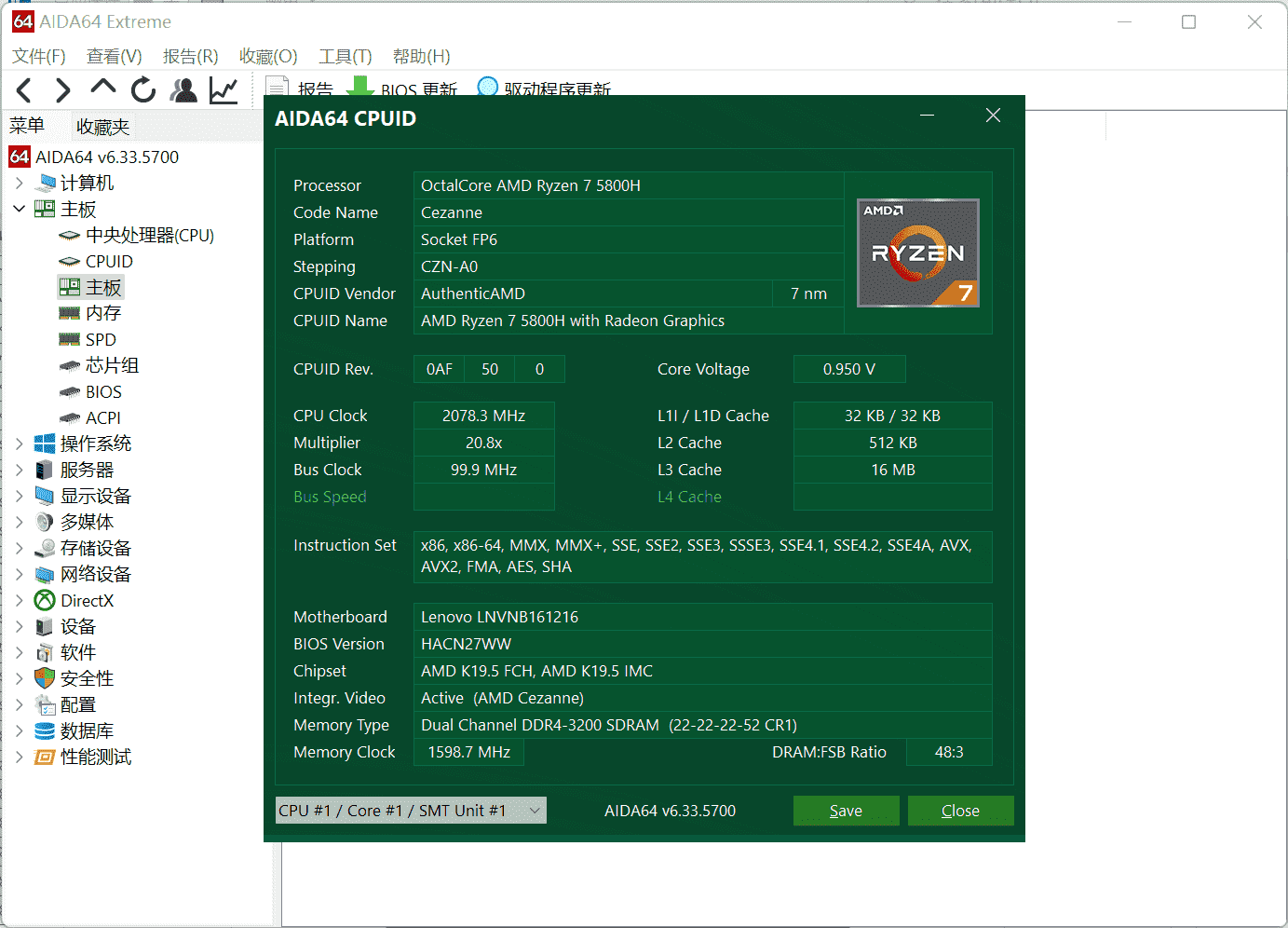This screenshot has height=928, width=1288.
Task: Select the ACPI tree item
Action: [103, 417]
